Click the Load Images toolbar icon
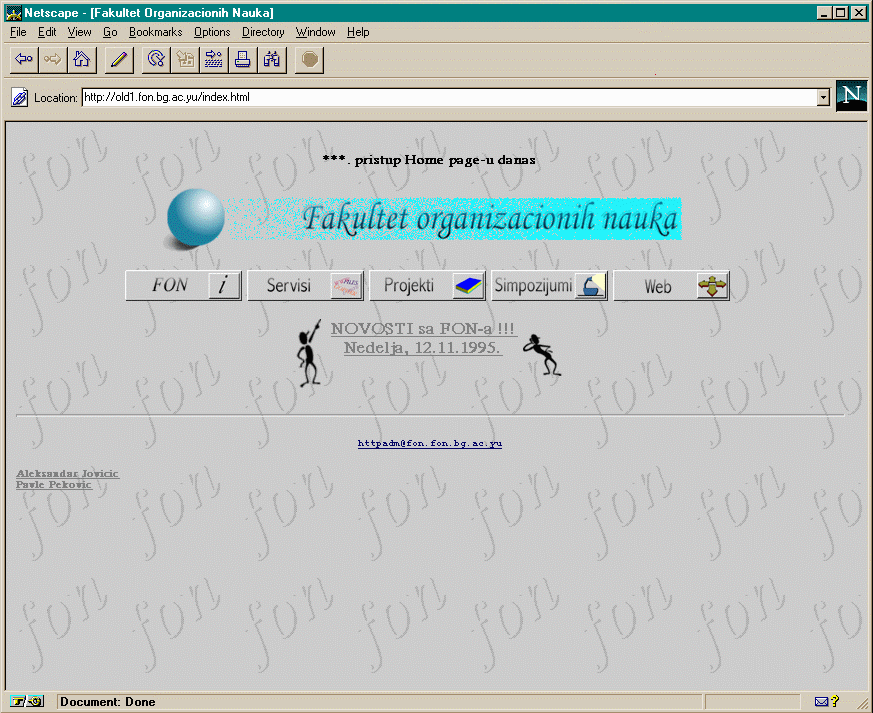The height and width of the screenshot is (713, 873). point(185,60)
